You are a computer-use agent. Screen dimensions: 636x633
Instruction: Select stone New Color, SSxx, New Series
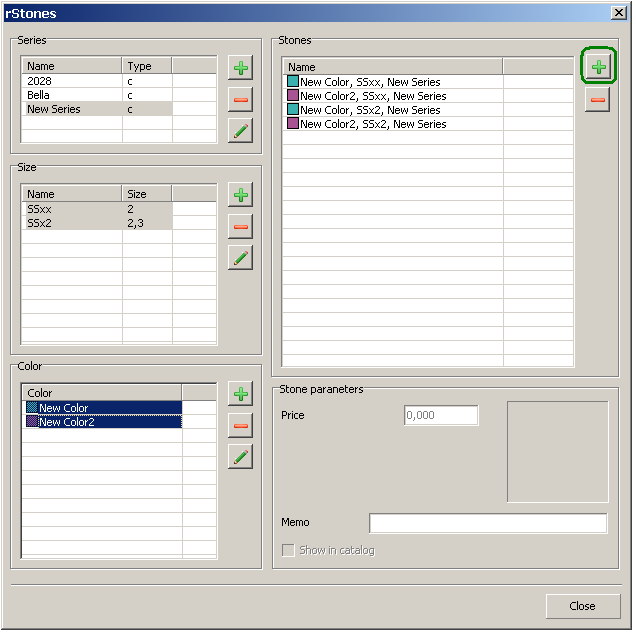pos(393,82)
